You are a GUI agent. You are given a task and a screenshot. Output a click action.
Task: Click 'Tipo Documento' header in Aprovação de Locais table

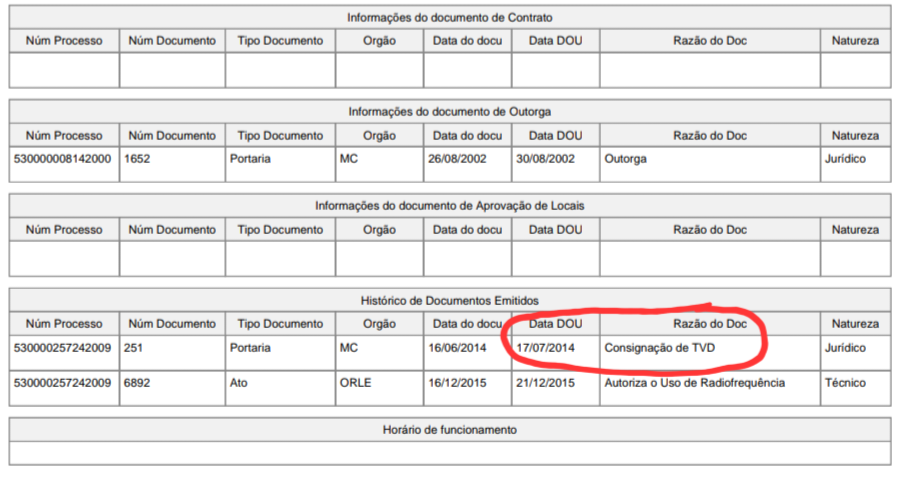point(280,230)
